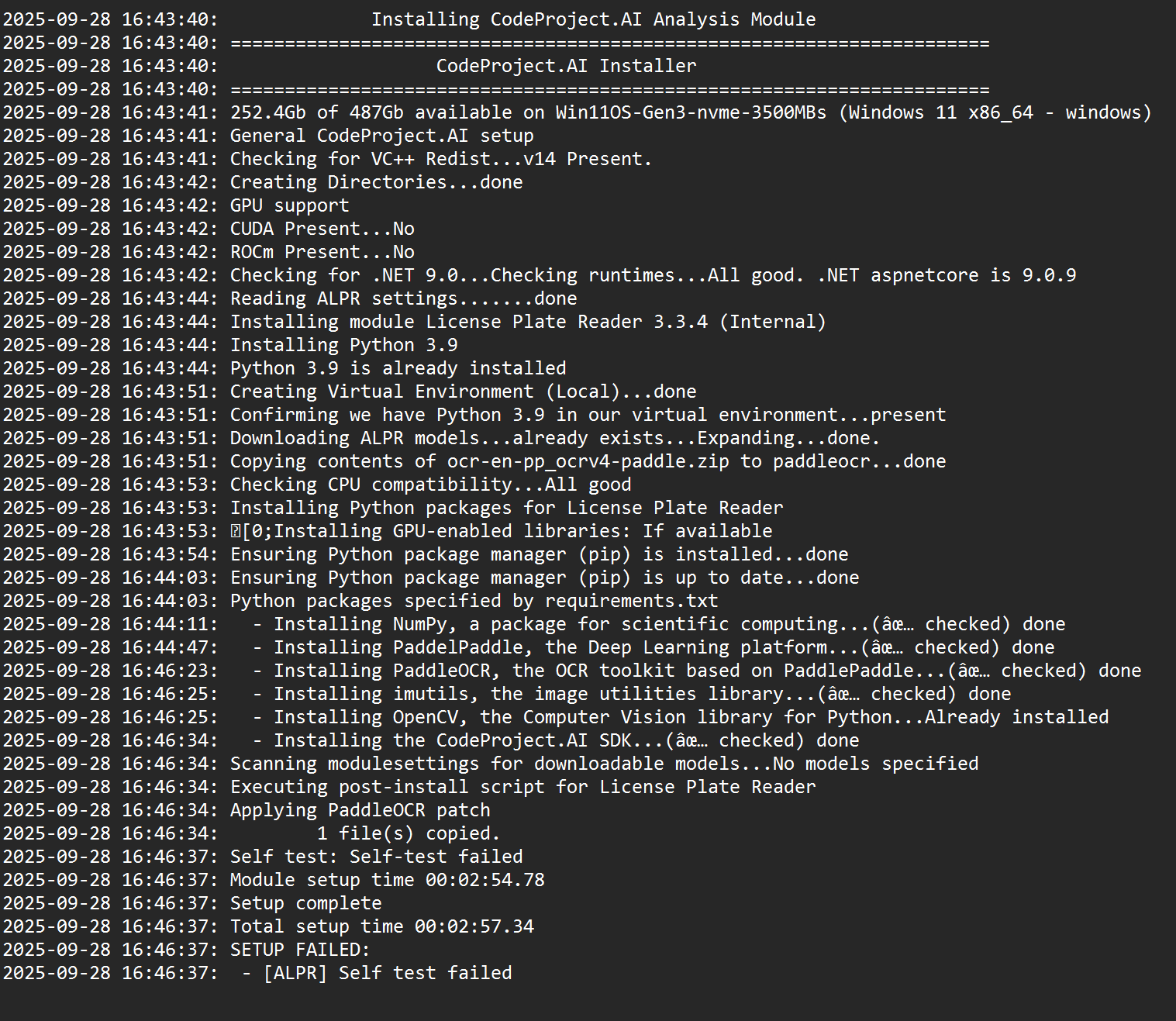Click the "CodeProject.AI Installer" title text

click(x=566, y=66)
